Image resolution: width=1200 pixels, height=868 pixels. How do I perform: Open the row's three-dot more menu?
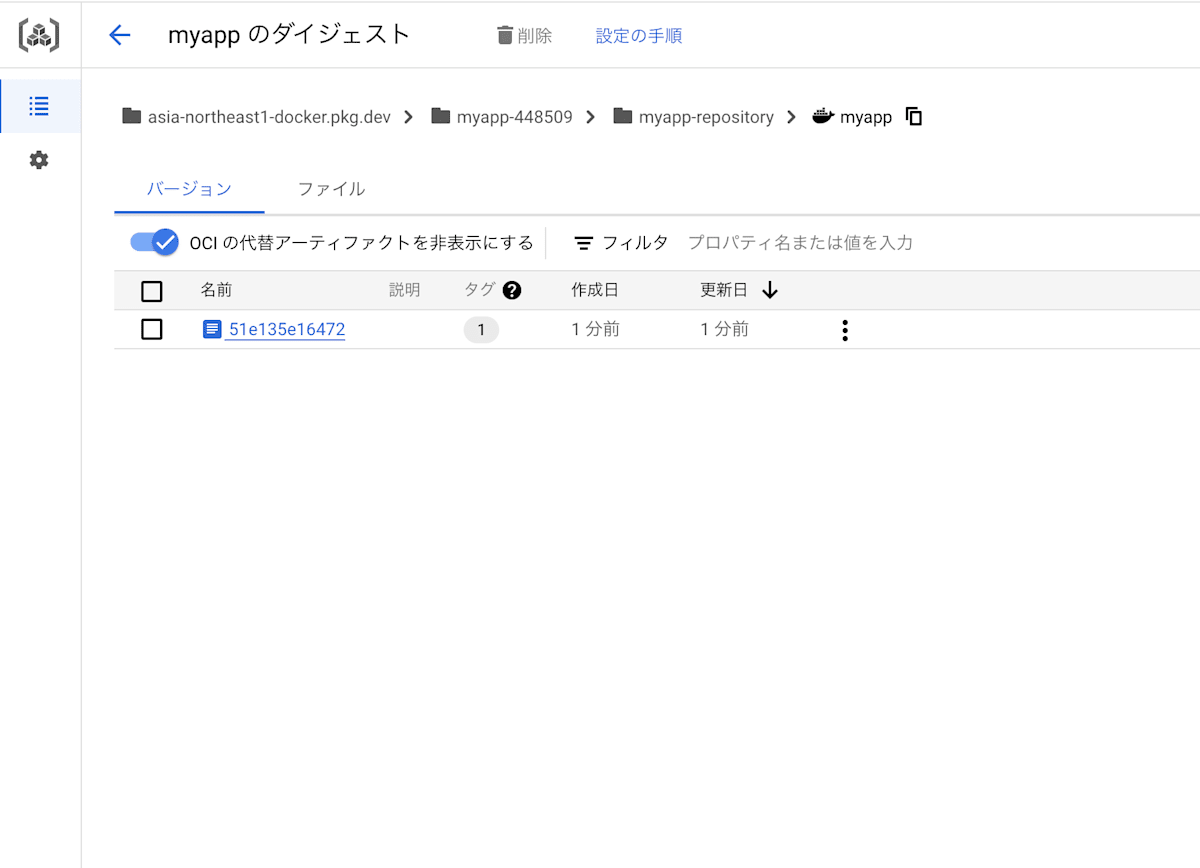[845, 330]
